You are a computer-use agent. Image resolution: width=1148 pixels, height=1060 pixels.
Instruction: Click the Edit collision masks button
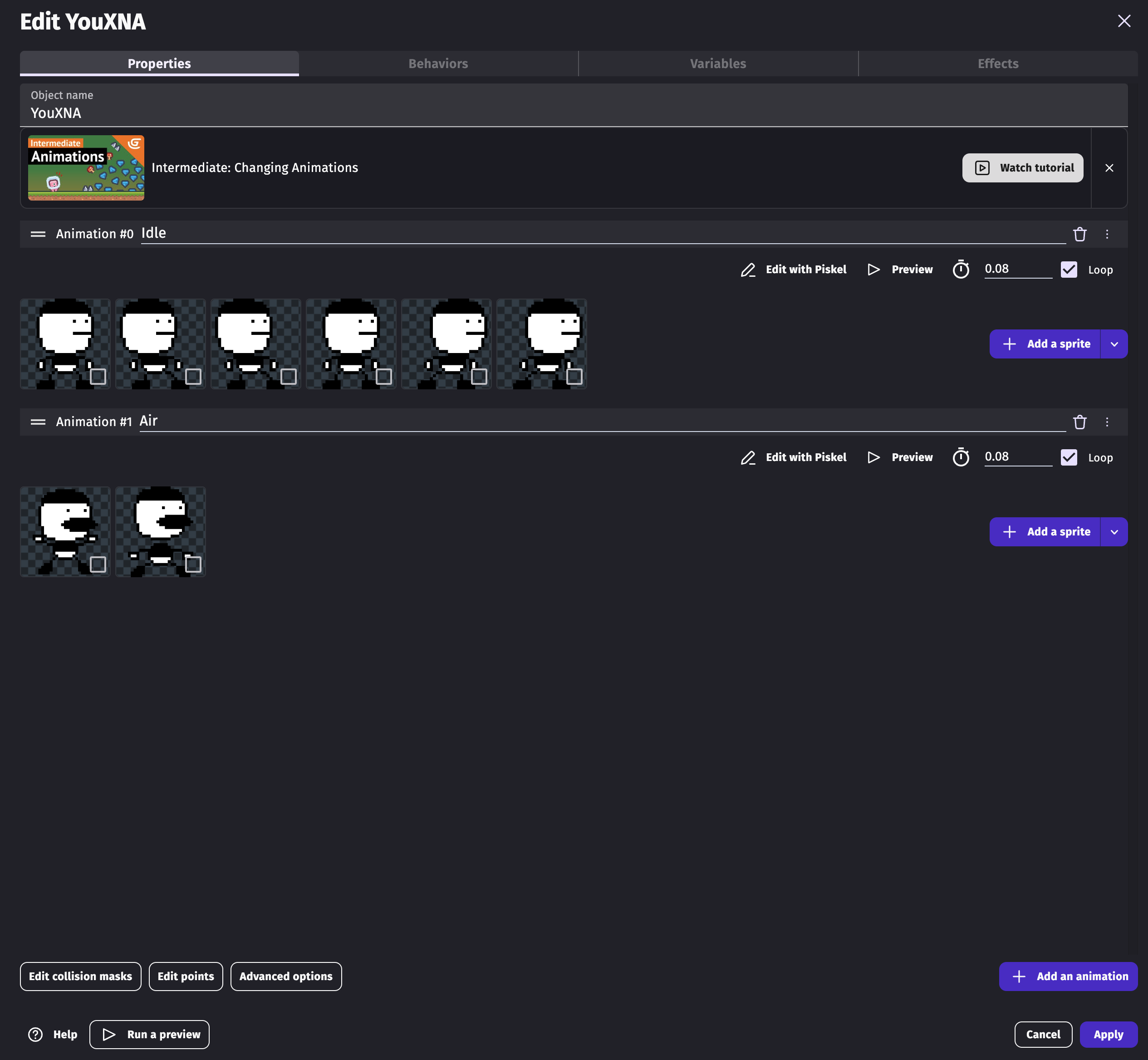point(80,976)
